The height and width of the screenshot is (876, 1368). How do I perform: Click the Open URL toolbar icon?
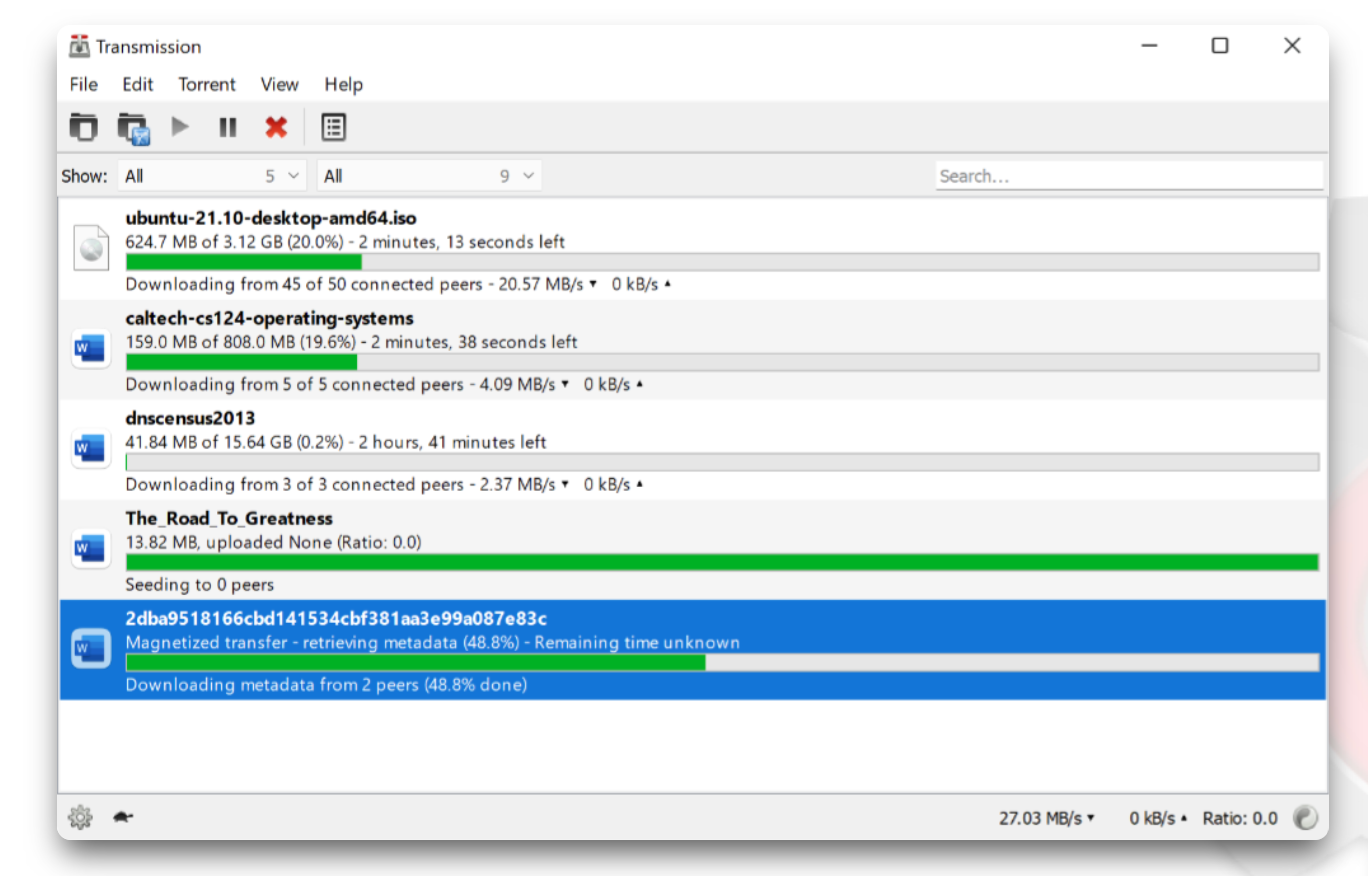tap(133, 128)
